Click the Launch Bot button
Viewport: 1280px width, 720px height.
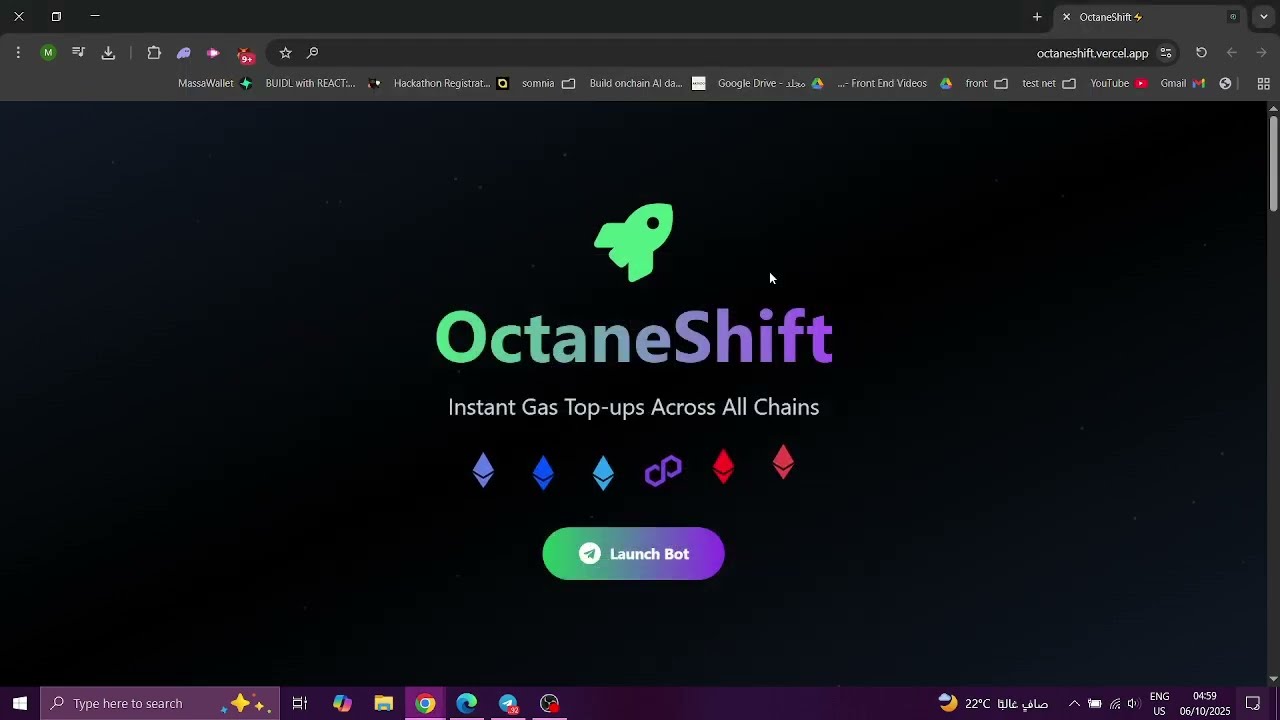633,554
